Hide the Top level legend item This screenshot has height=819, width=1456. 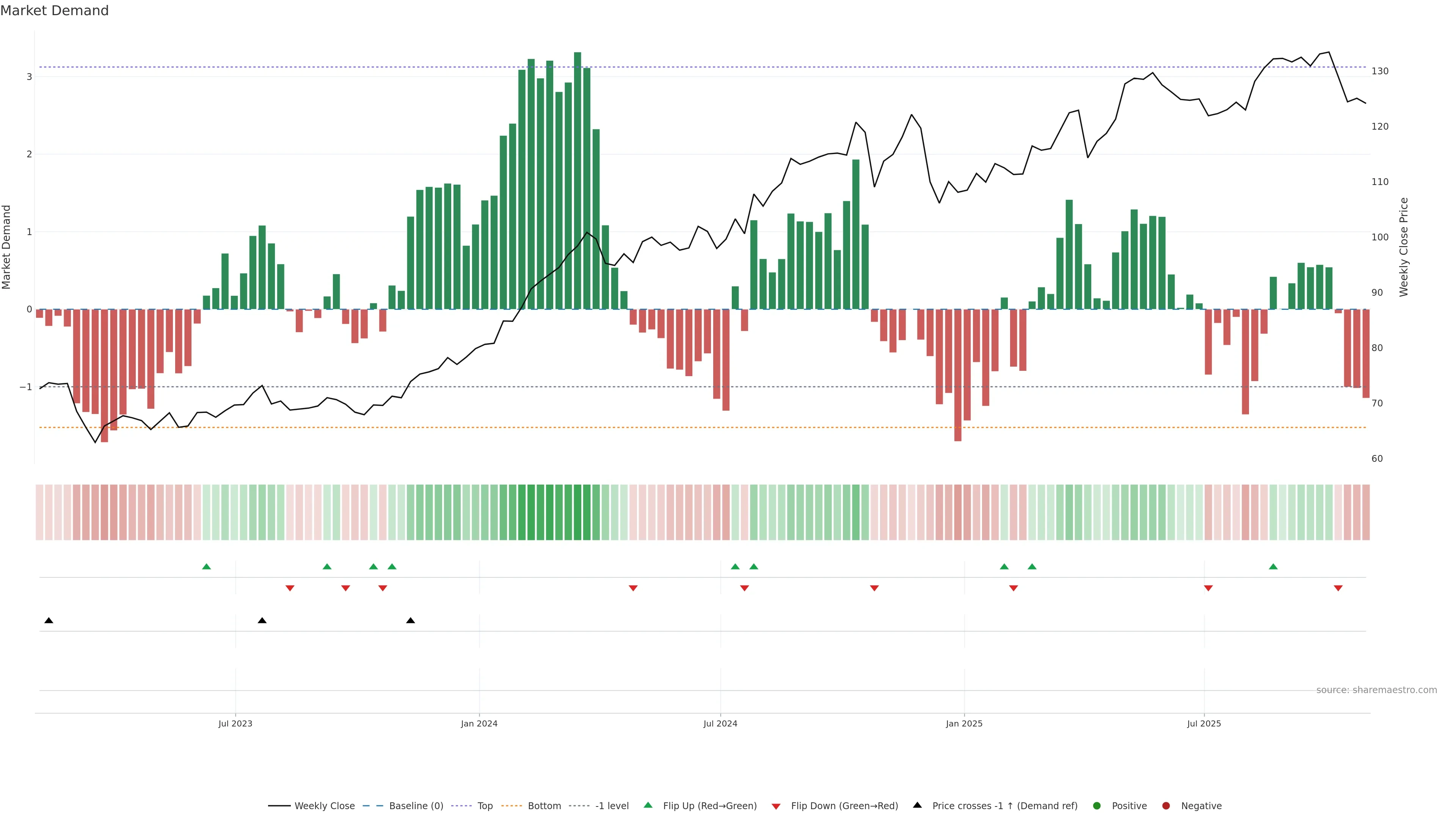coord(485,806)
